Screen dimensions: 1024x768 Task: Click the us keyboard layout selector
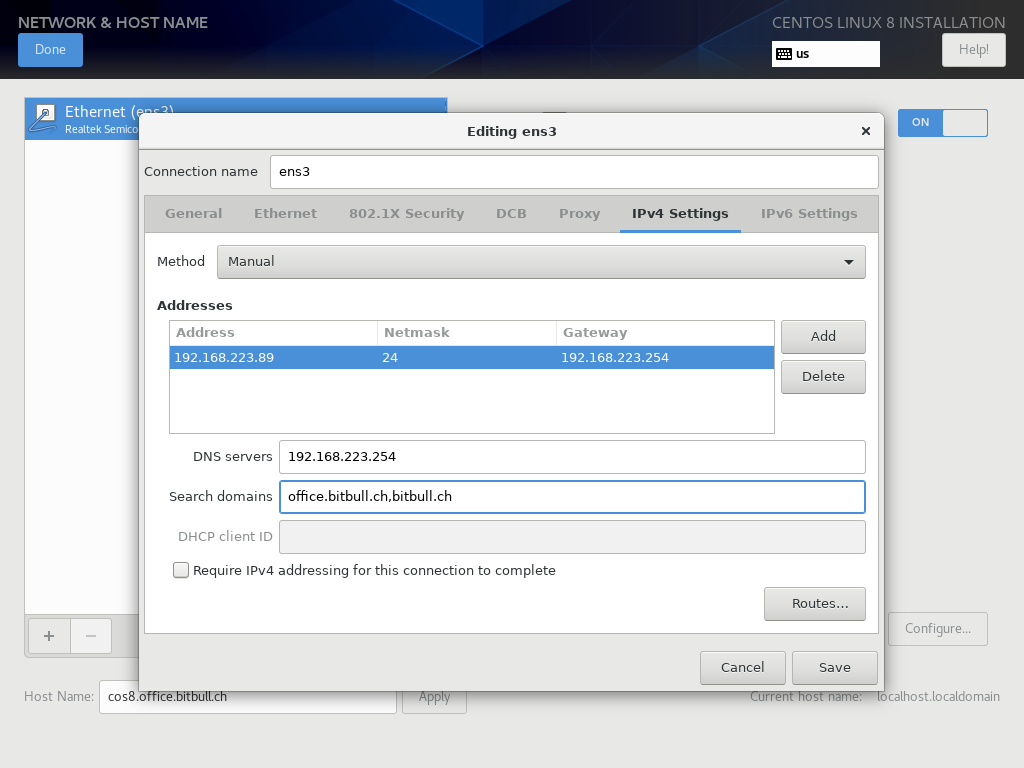point(825,54)
